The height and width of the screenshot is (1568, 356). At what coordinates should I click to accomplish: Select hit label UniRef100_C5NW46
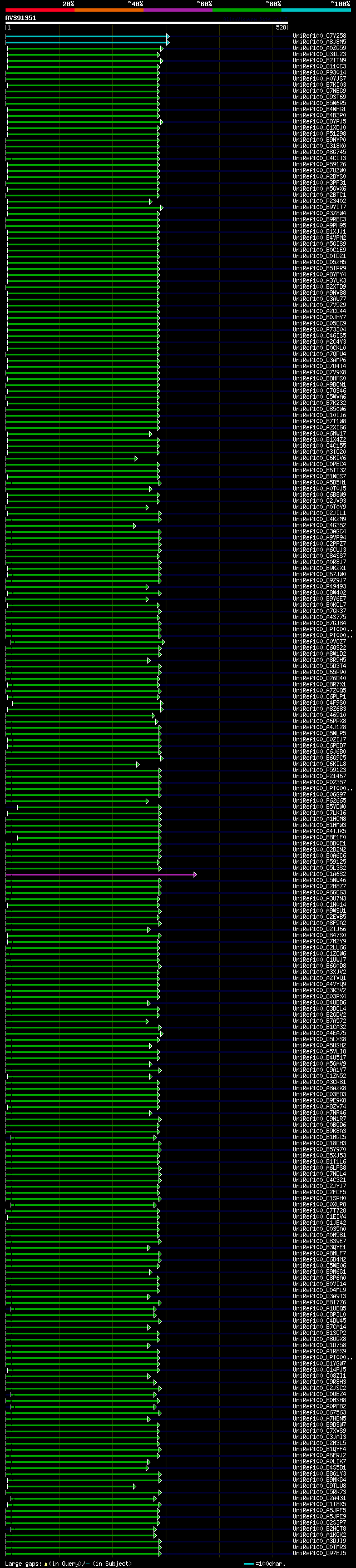319,880
